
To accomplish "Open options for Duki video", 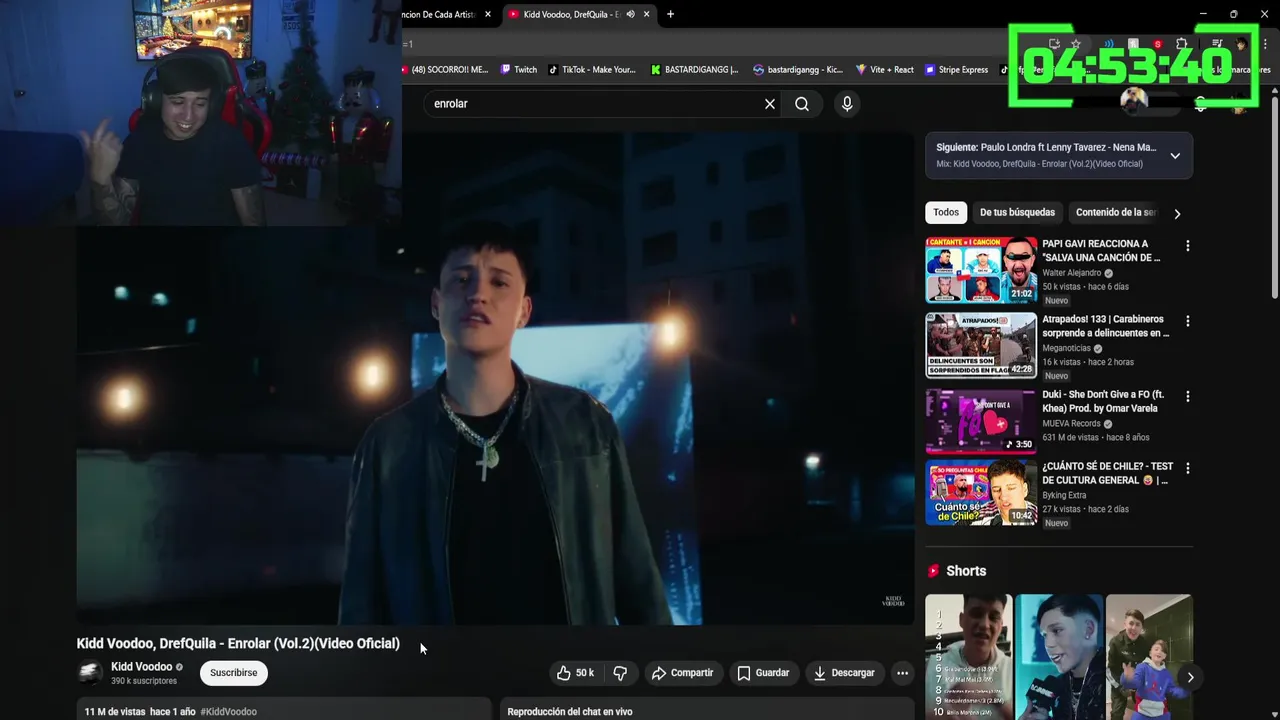I will click(1188, 397).
